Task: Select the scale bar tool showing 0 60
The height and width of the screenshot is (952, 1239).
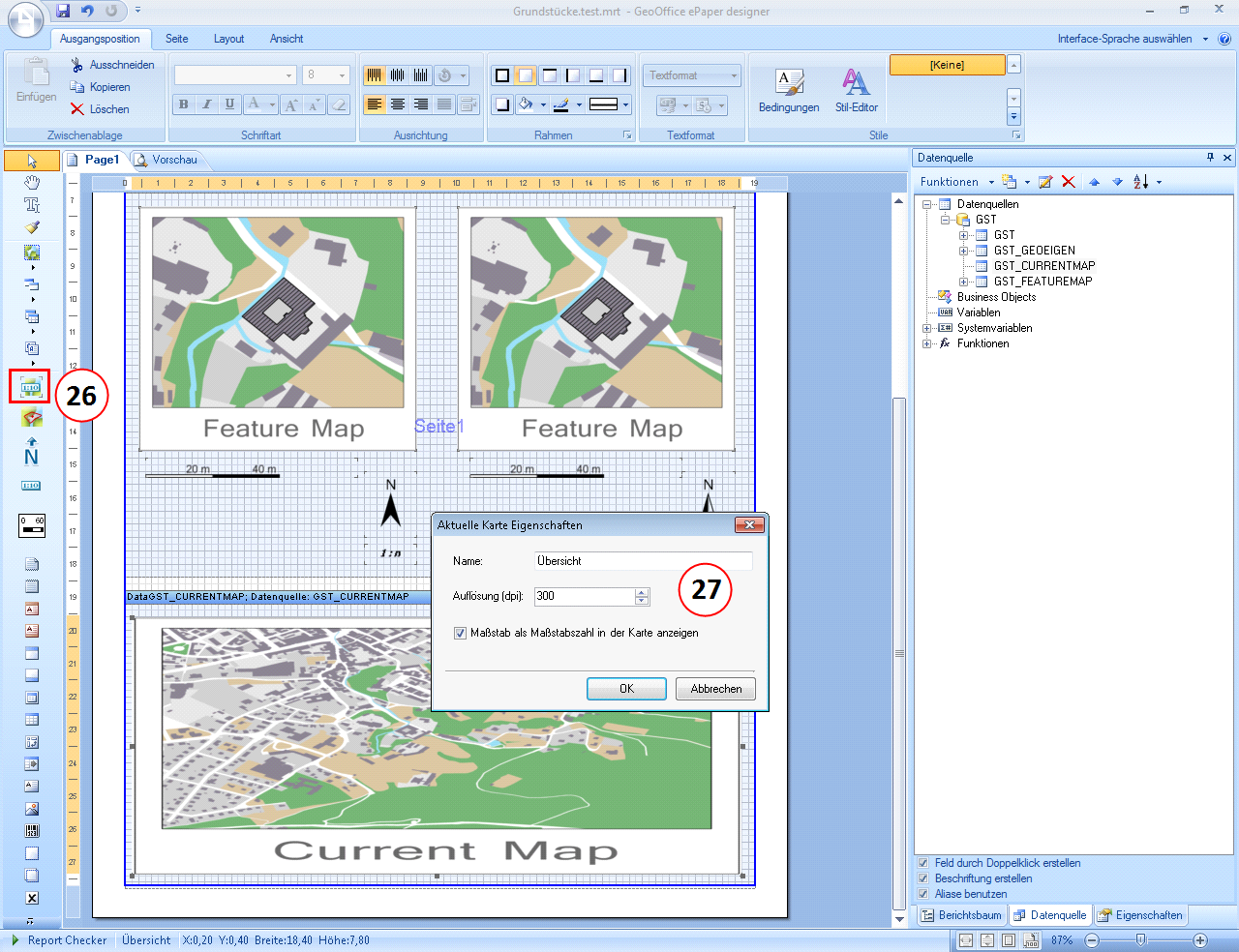Action: (x=32, y=525)
